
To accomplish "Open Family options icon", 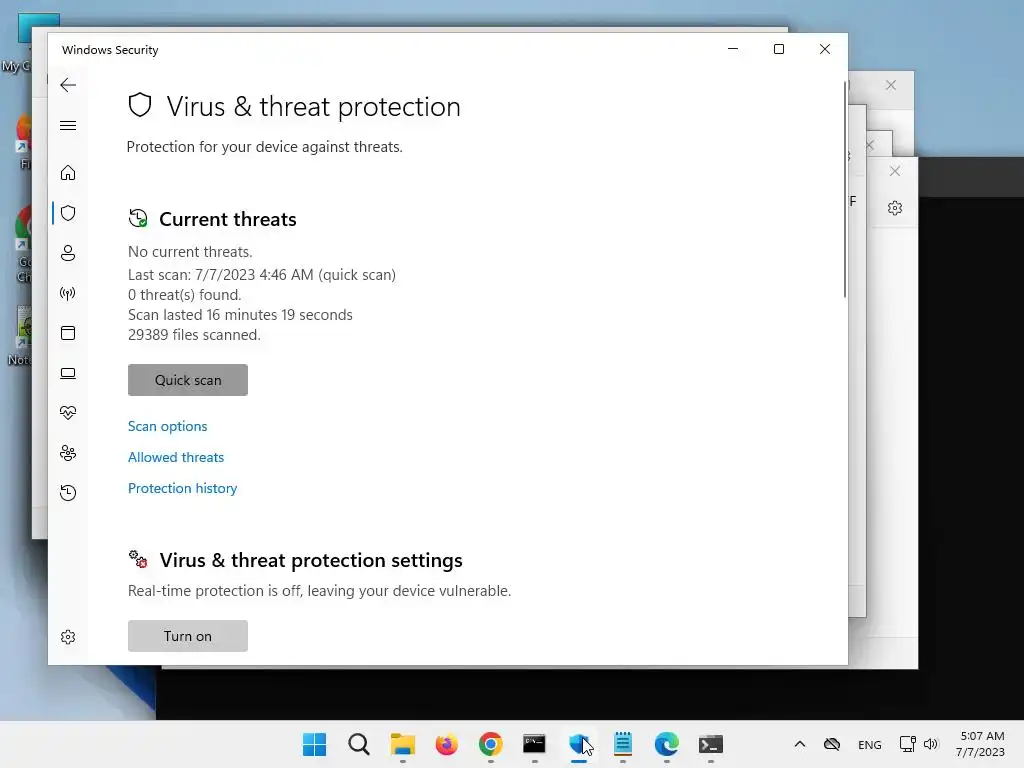I will [x=68, y=453].
